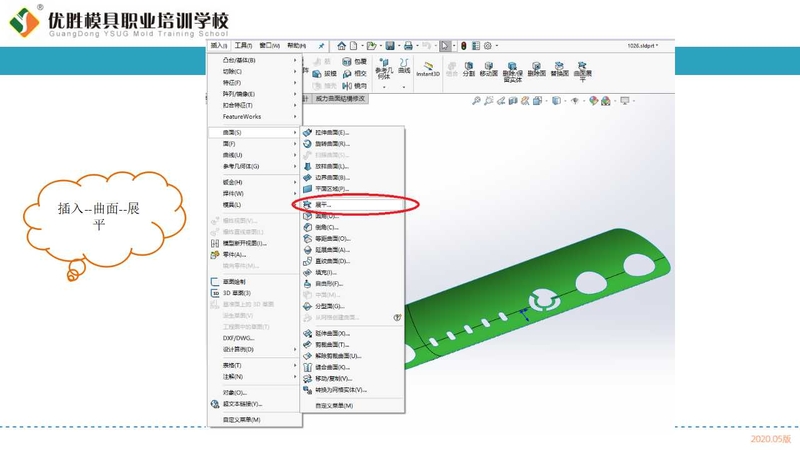Click the Hide/Show Items eye icon
Viewport: 800px width, 450px height.
[575, 101]
